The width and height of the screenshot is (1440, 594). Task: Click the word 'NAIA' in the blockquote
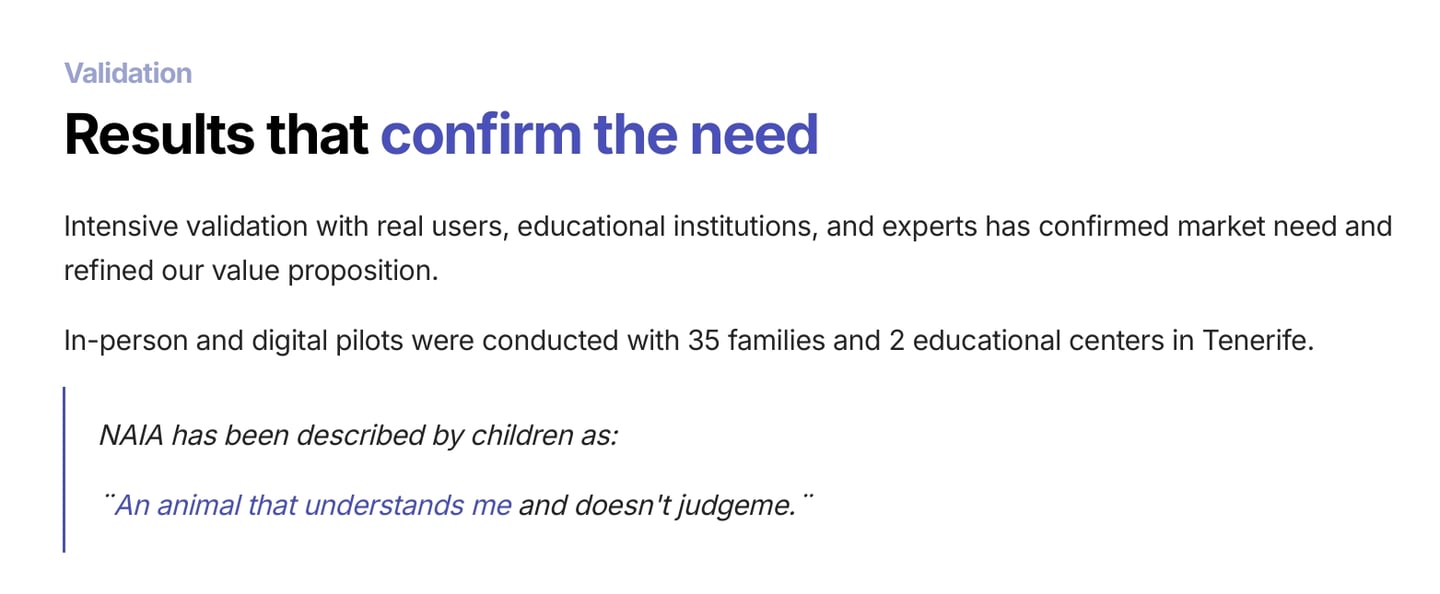[x=132, y=435]
